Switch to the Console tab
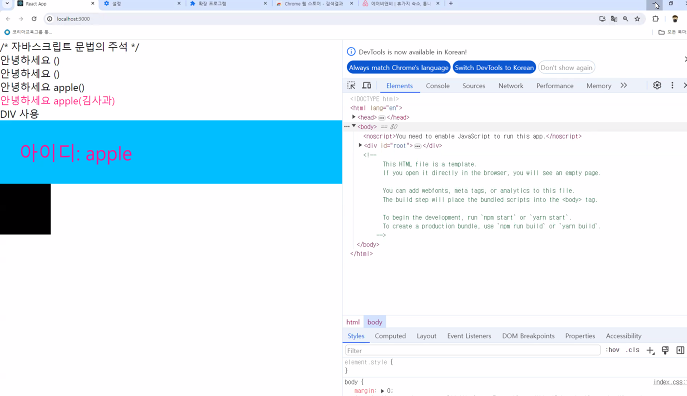This screenshot has height=396, width=687. click(438, 86)
